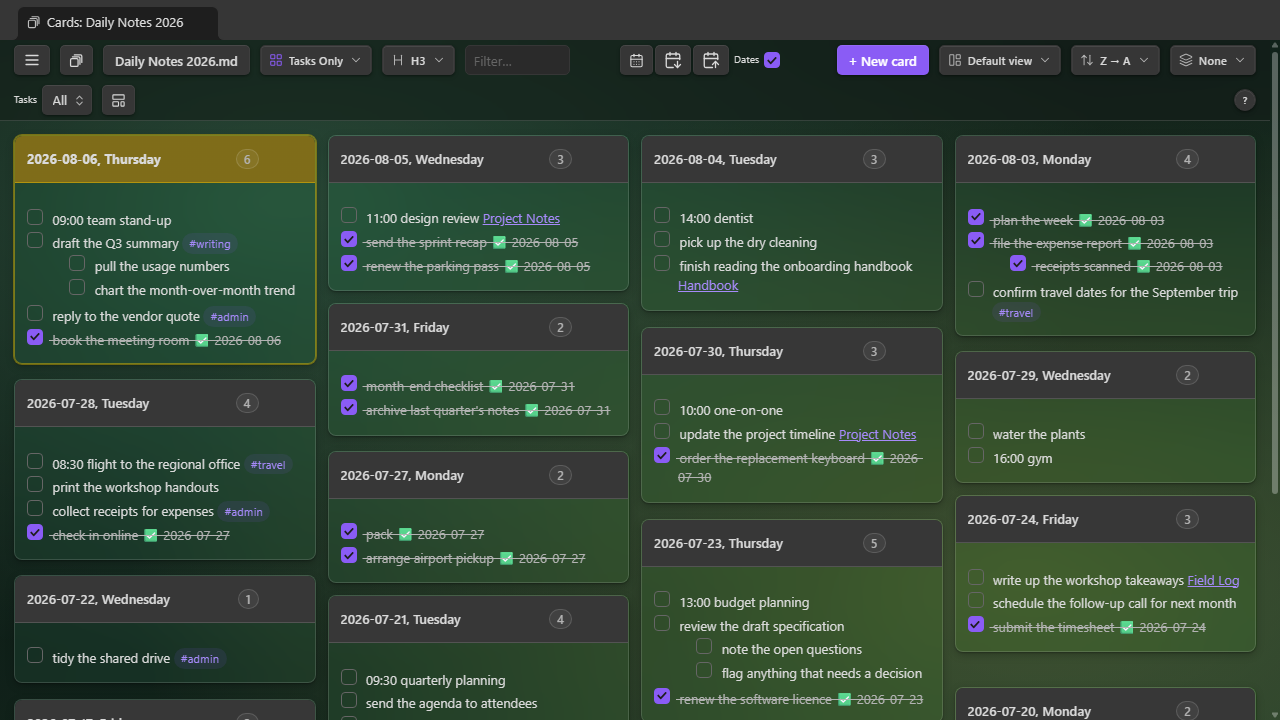The image size is (1280, 720).
Task: Mark 11:00 design review as done
Action: (349, 215)
